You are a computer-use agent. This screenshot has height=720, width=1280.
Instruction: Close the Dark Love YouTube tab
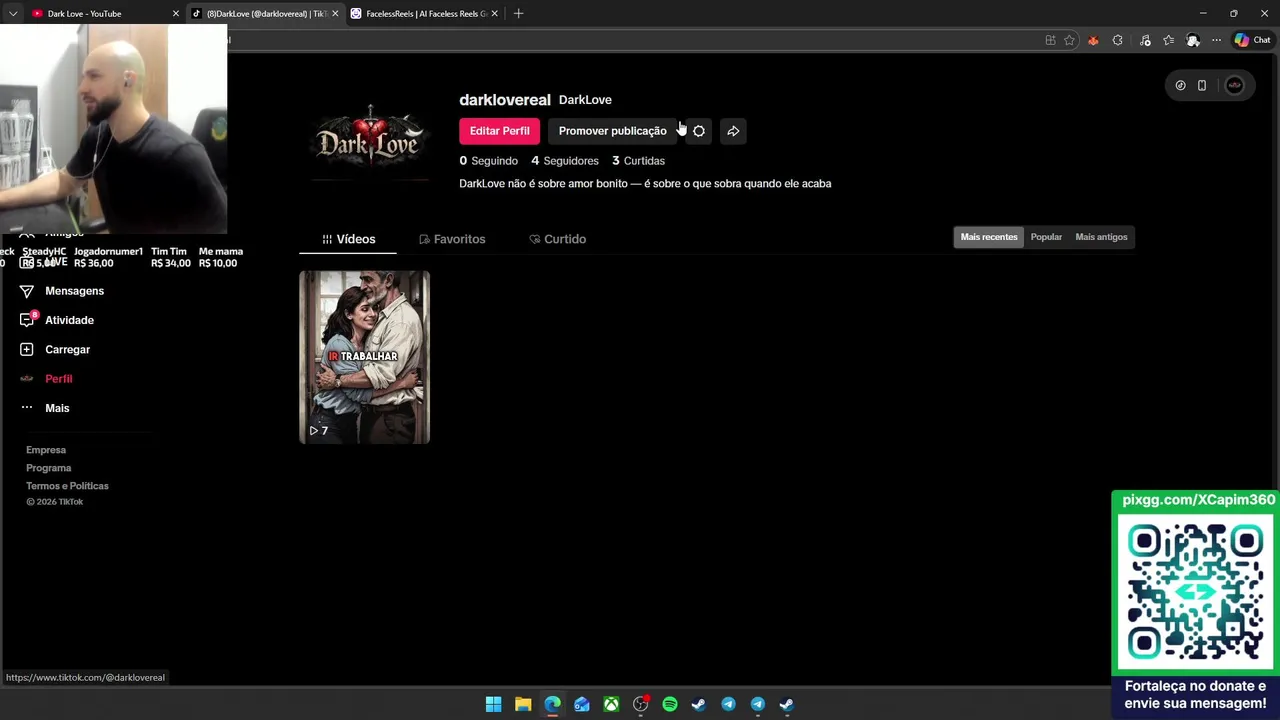(176, 13)
